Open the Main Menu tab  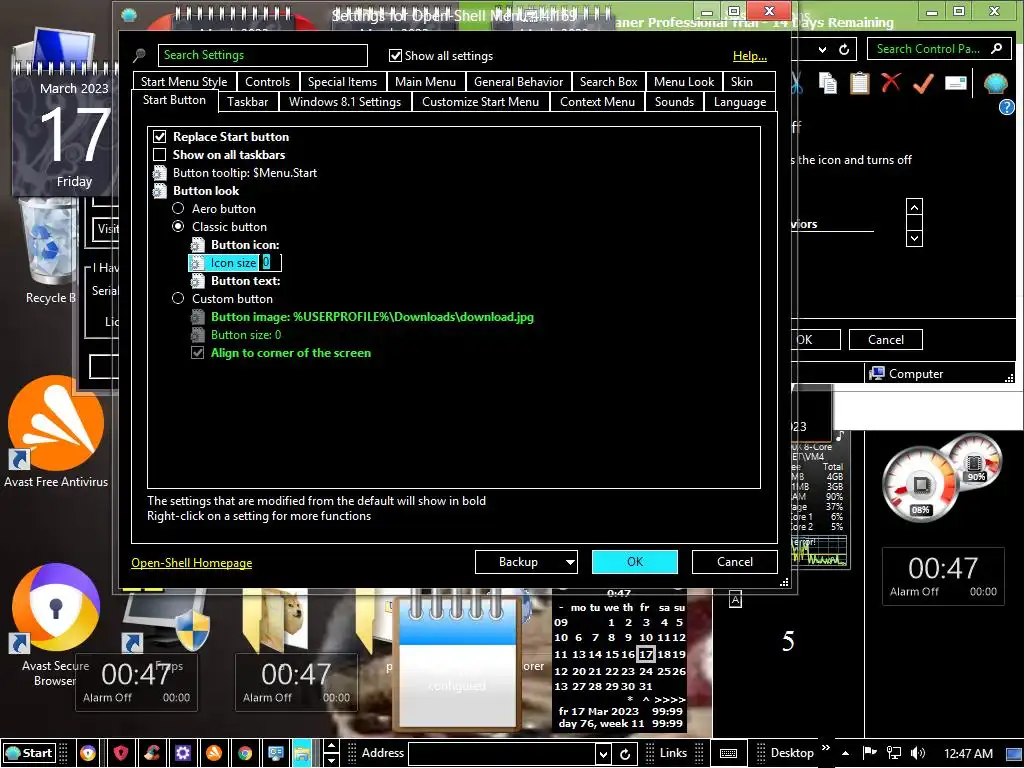[x=425, y=82]
